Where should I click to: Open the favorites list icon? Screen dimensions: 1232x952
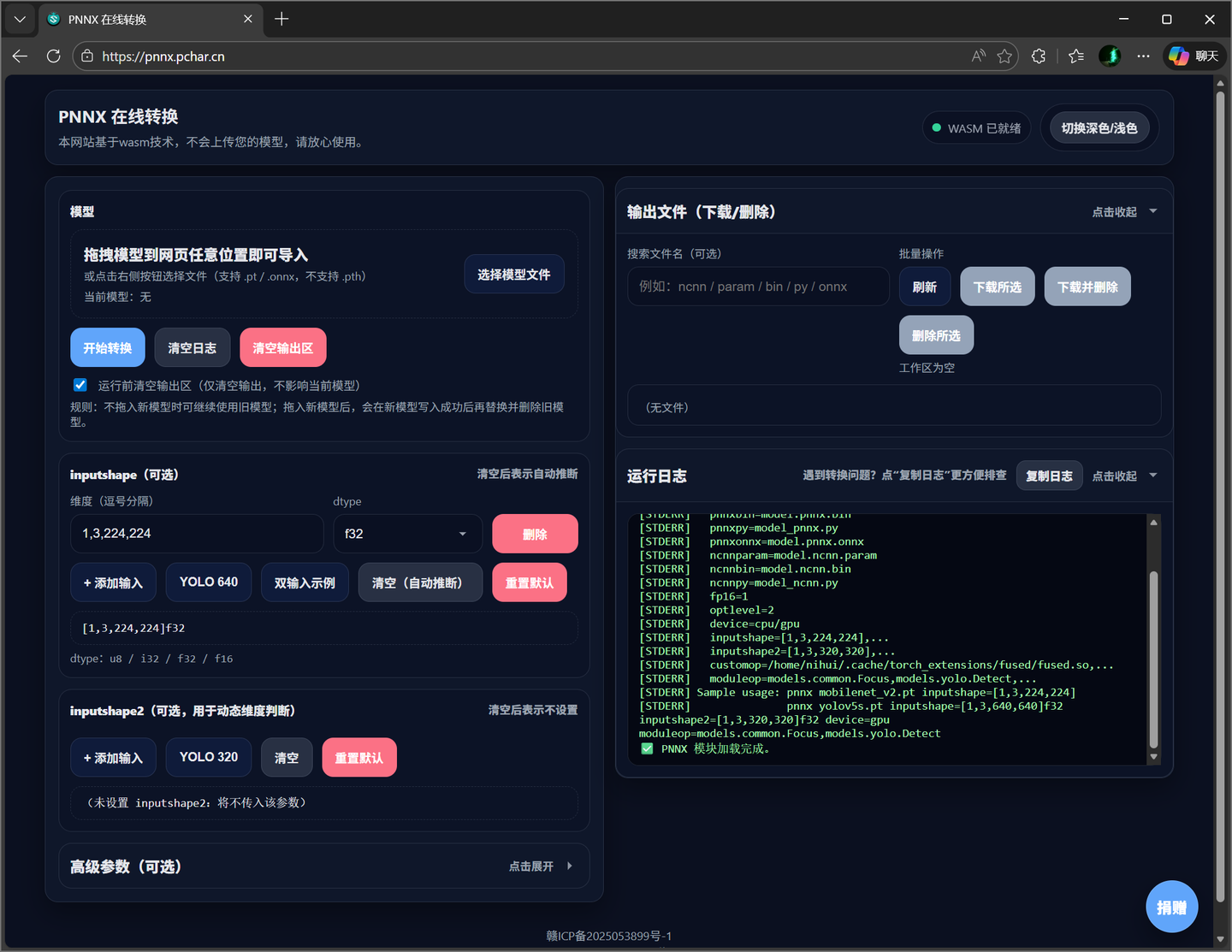pos(1076,56)
